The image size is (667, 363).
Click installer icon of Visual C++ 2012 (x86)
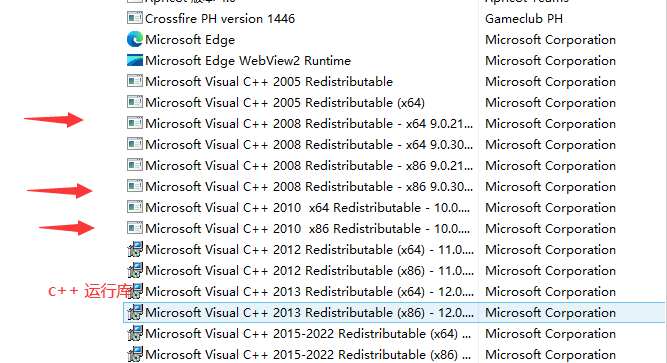click(x=135, y=270)
